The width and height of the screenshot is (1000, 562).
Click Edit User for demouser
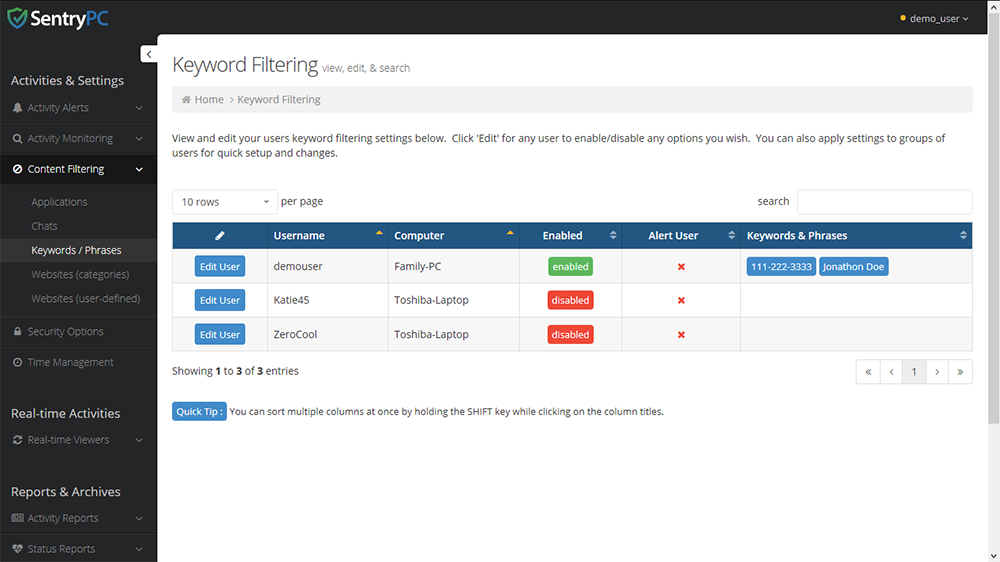[x=219, y=267]
